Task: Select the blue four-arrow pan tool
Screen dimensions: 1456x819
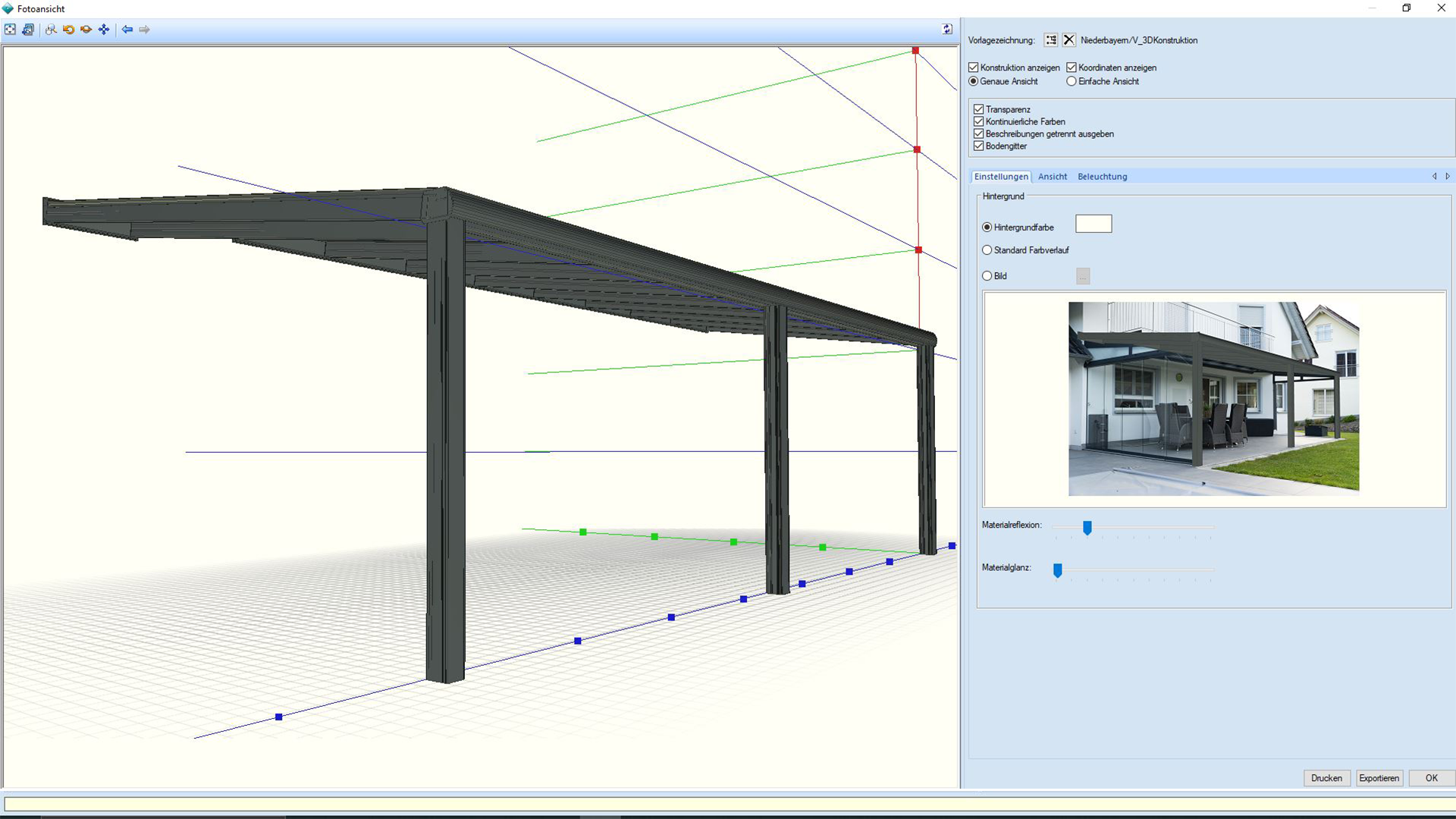Action: click(x=104, y=30)
